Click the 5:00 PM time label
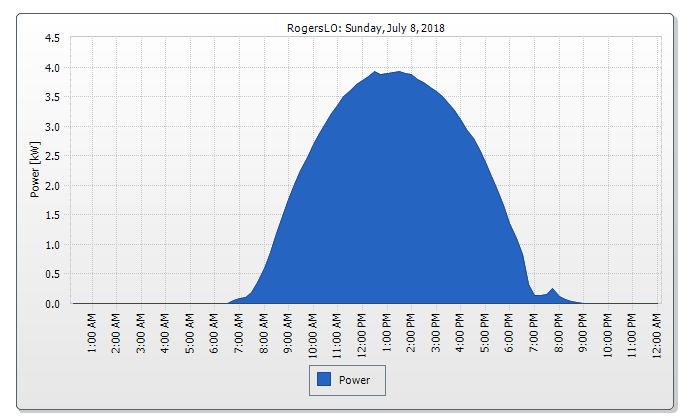This screenshot has width=690, height=416. click(x=484, y=333)
